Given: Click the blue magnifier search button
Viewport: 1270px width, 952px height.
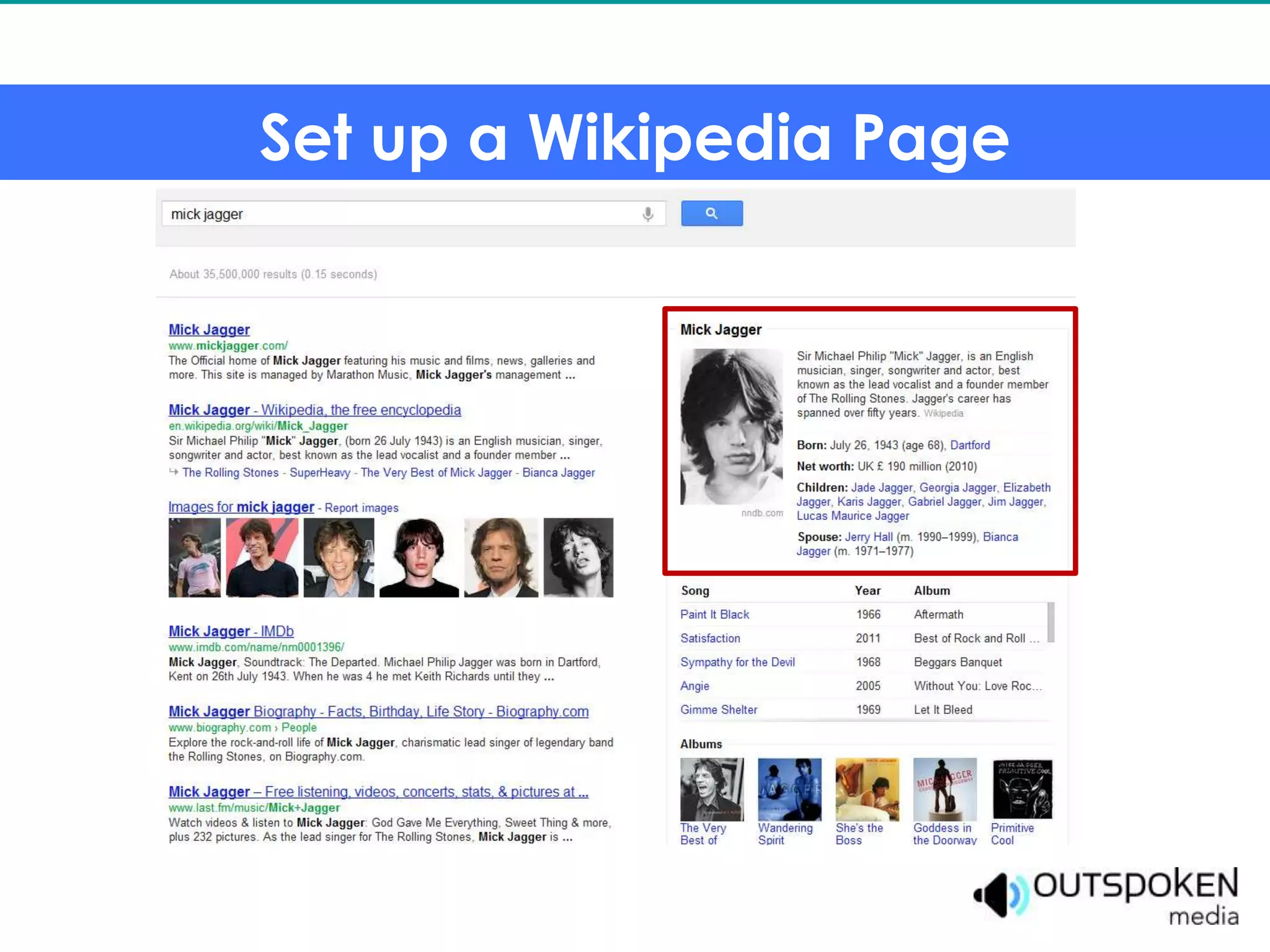Looking at the screenshot, I should coord(711,213).
